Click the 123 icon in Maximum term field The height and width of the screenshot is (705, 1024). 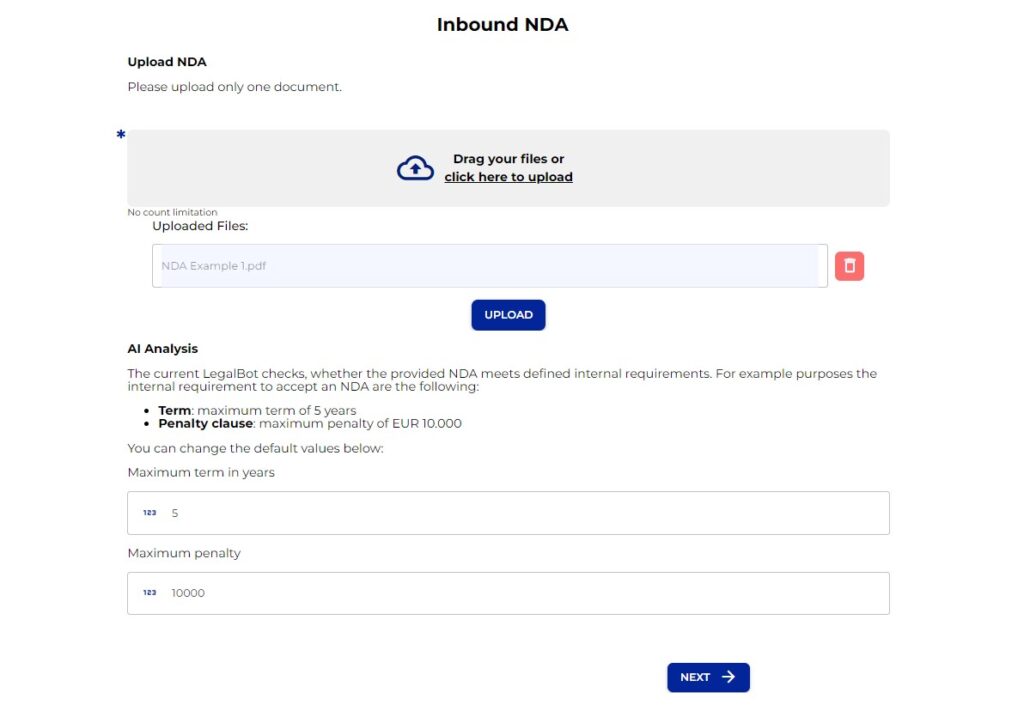149,513
